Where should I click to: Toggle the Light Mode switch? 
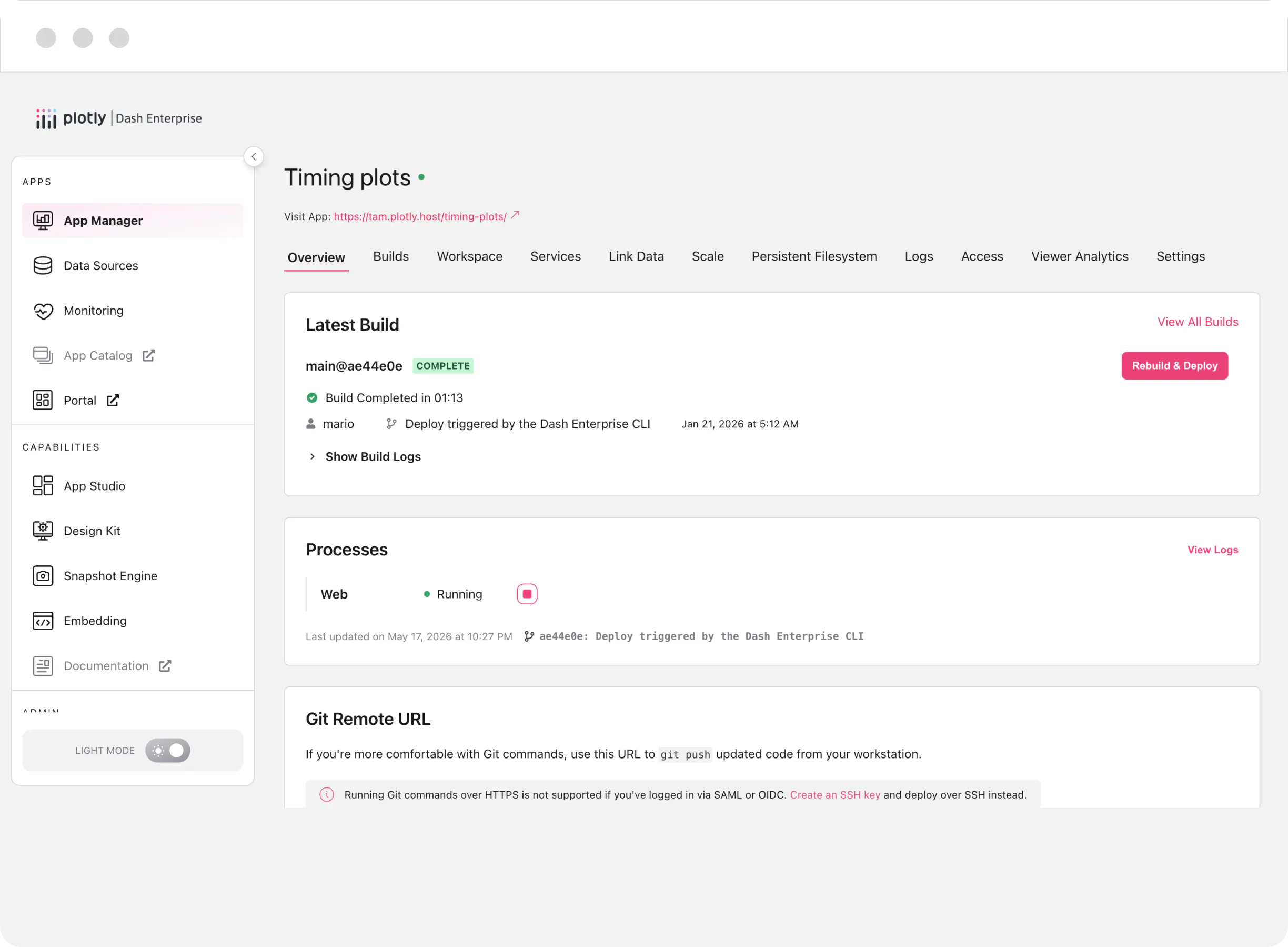coord(168,750)
